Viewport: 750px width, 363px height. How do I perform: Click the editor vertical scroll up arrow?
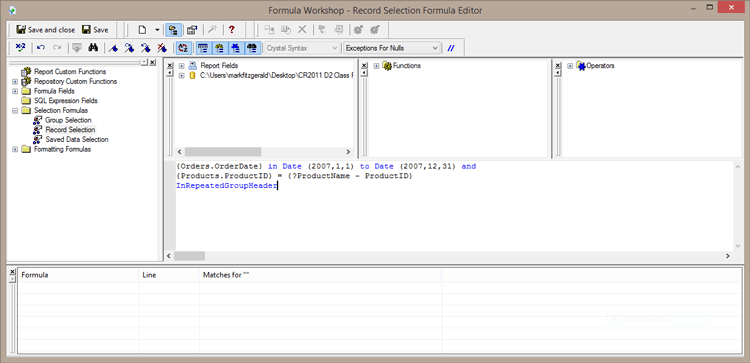738,166
